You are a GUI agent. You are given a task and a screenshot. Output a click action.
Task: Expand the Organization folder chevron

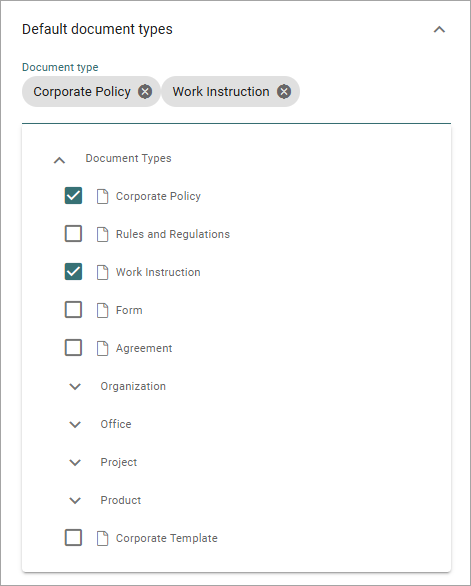pyautogui.click(x=75, y=386)
